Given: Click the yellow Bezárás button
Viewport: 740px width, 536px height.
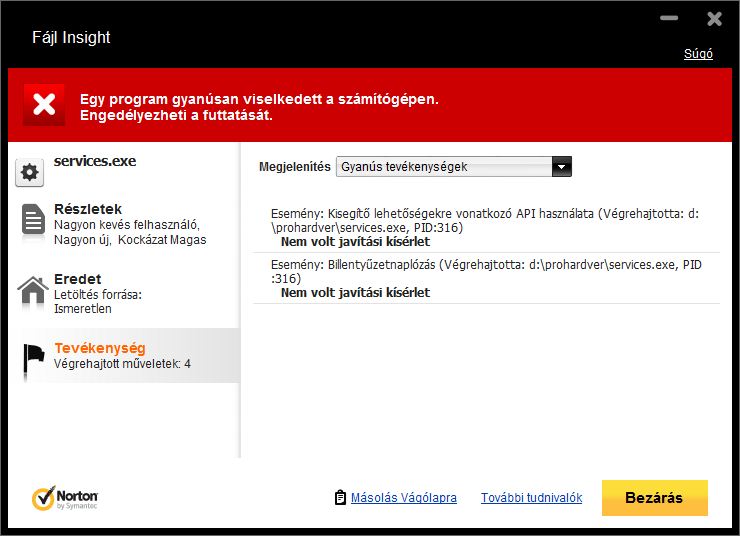Looking at the screenshot, I should (x=655, y=498).
